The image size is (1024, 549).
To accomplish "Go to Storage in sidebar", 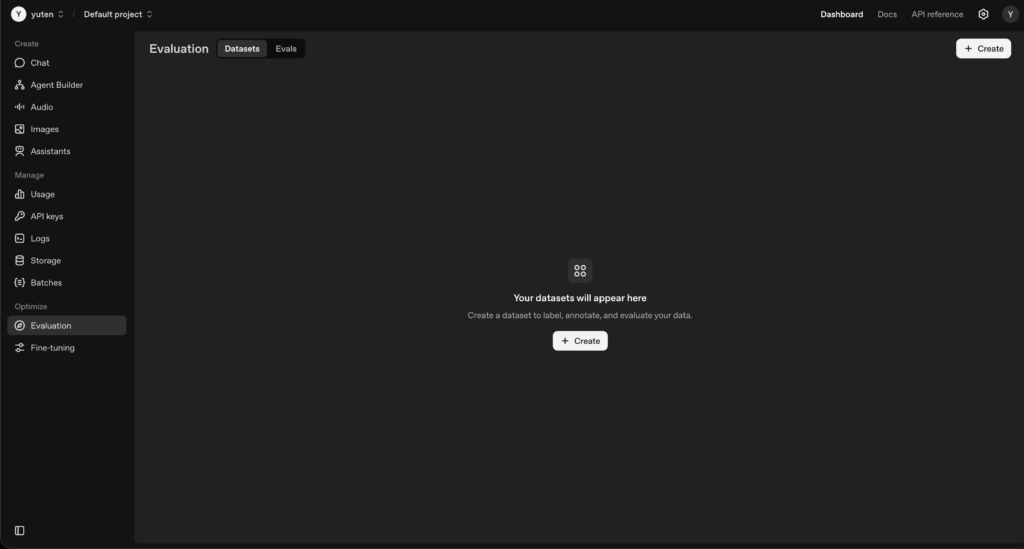I will coord(45,260).
